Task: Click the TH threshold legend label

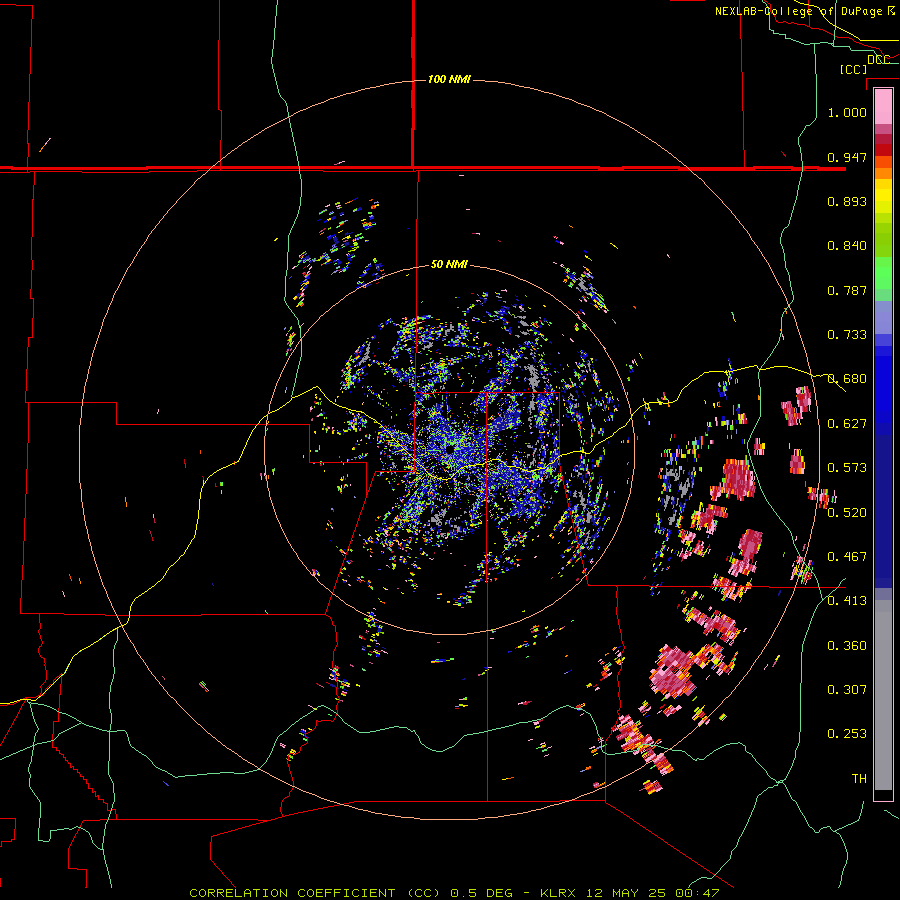Action: coord(859,778)
